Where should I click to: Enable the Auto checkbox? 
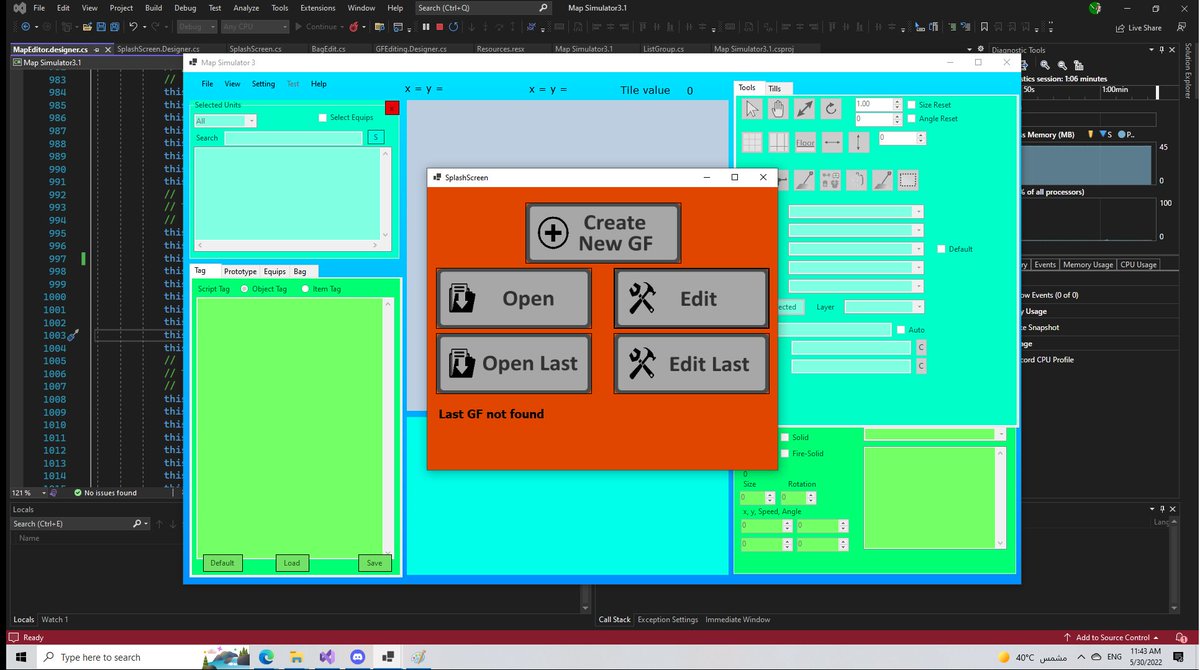[x=901, y=330]
